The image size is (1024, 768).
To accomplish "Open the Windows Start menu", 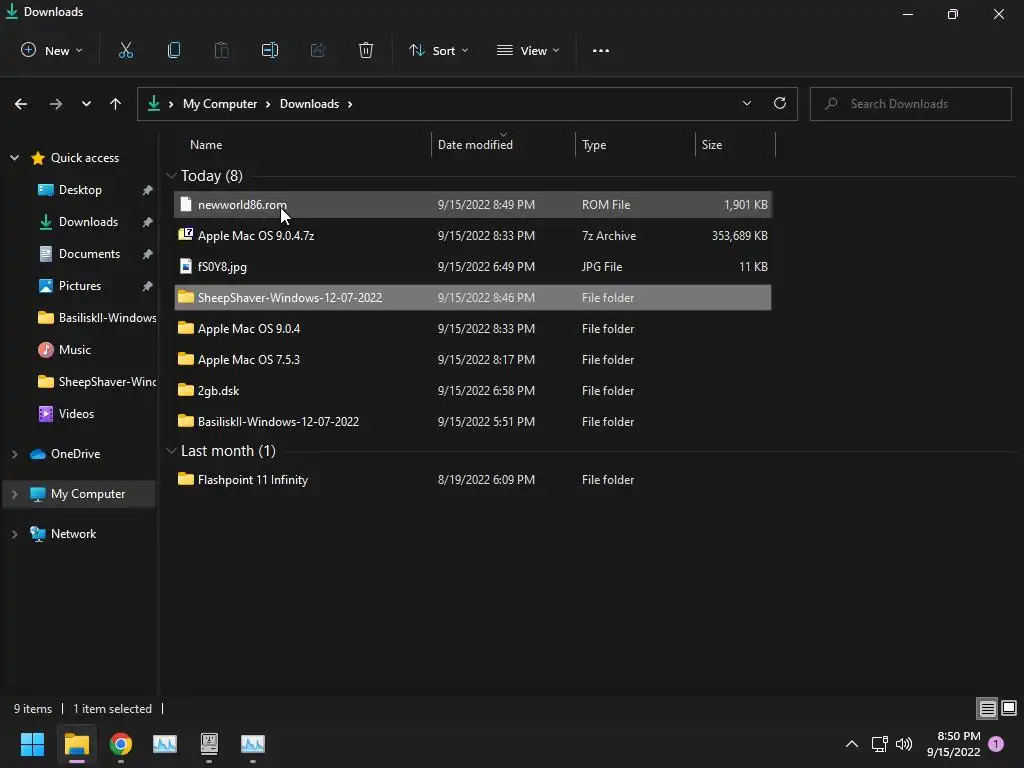I will [x=32, y=744].
